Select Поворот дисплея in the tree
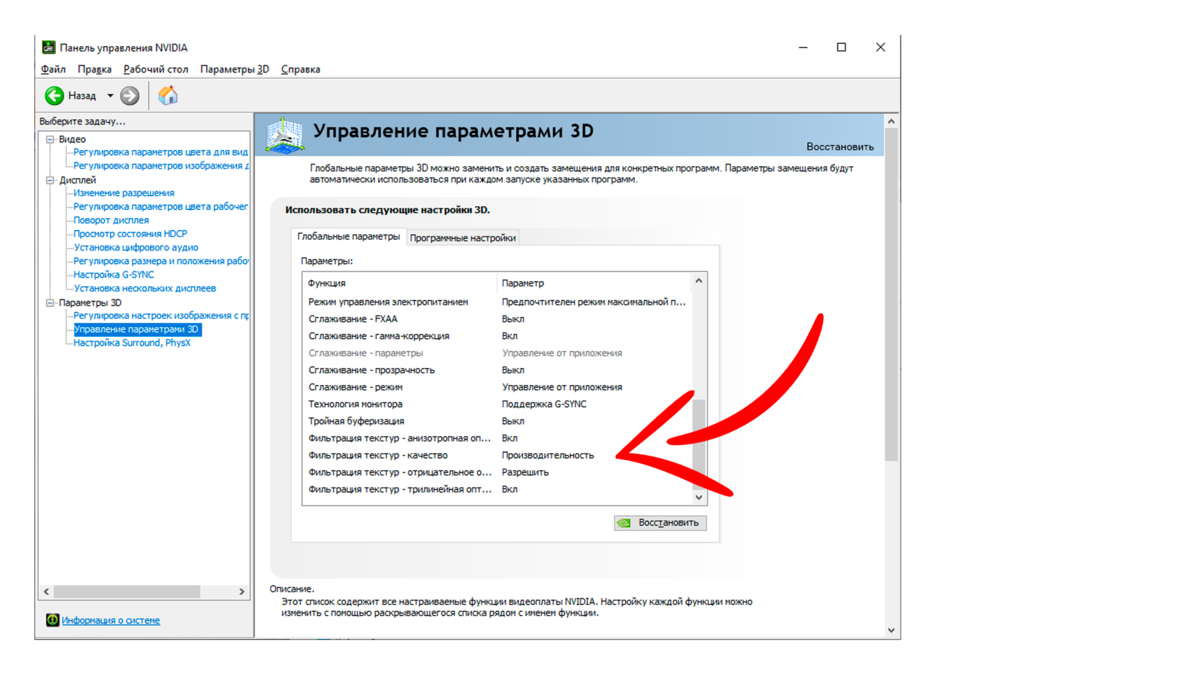Screen dimensions: 1200x675 111,220
